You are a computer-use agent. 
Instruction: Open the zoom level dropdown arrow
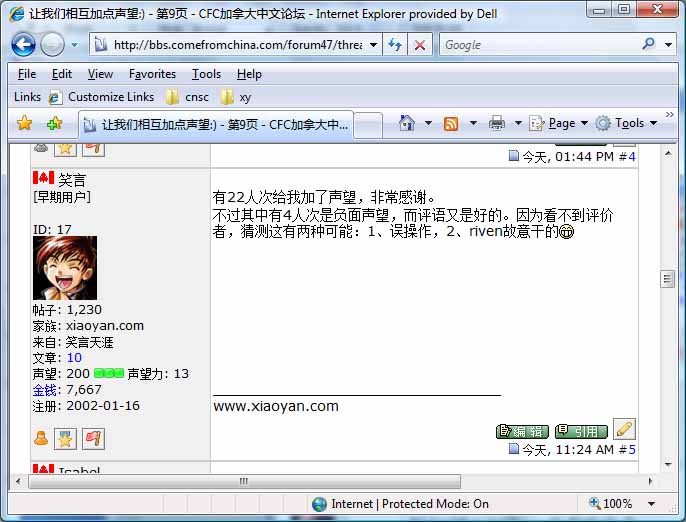click(x=652, y=504)
